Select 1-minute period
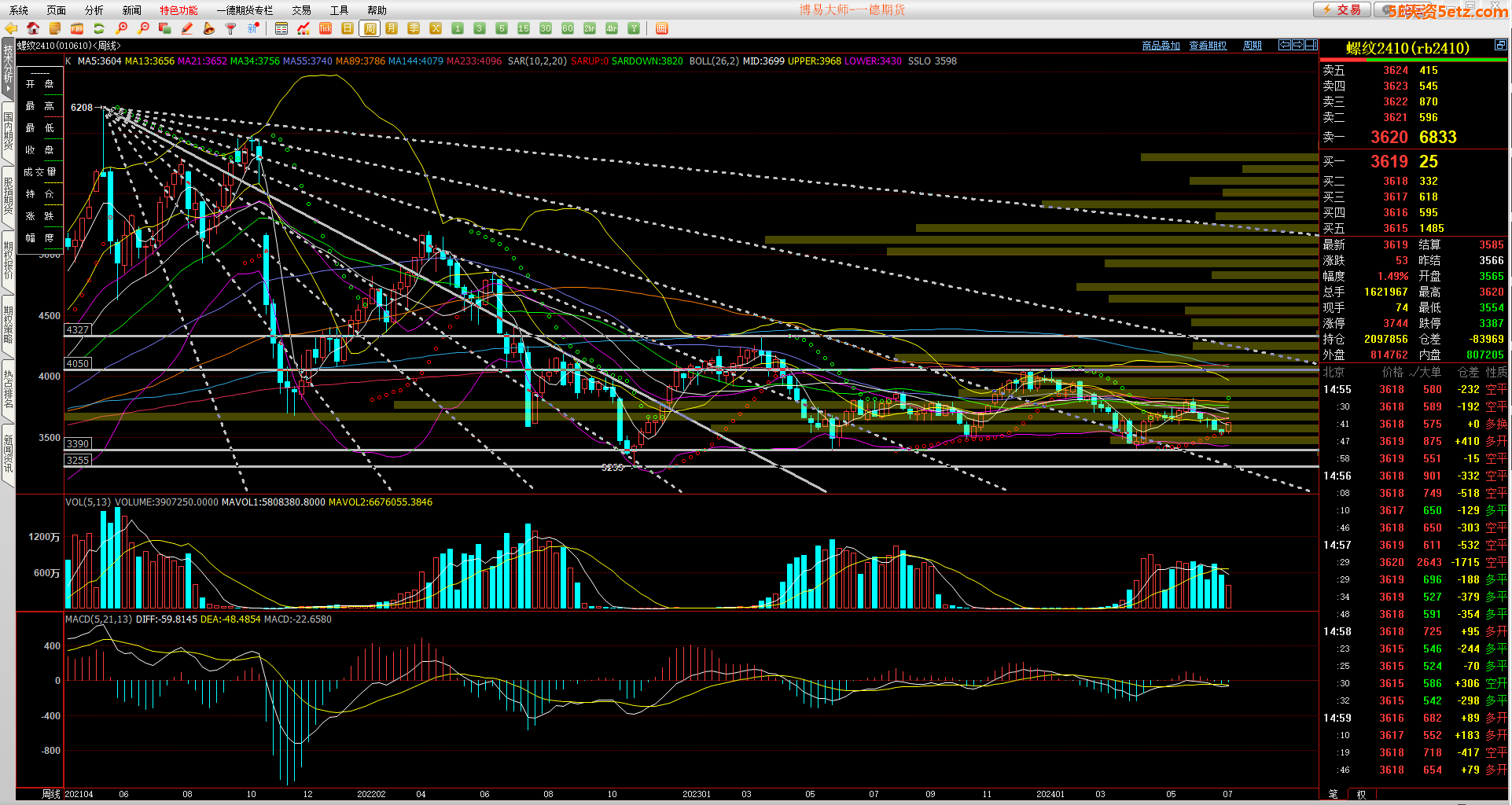The image size is (1512, 805). click(458, 28)
